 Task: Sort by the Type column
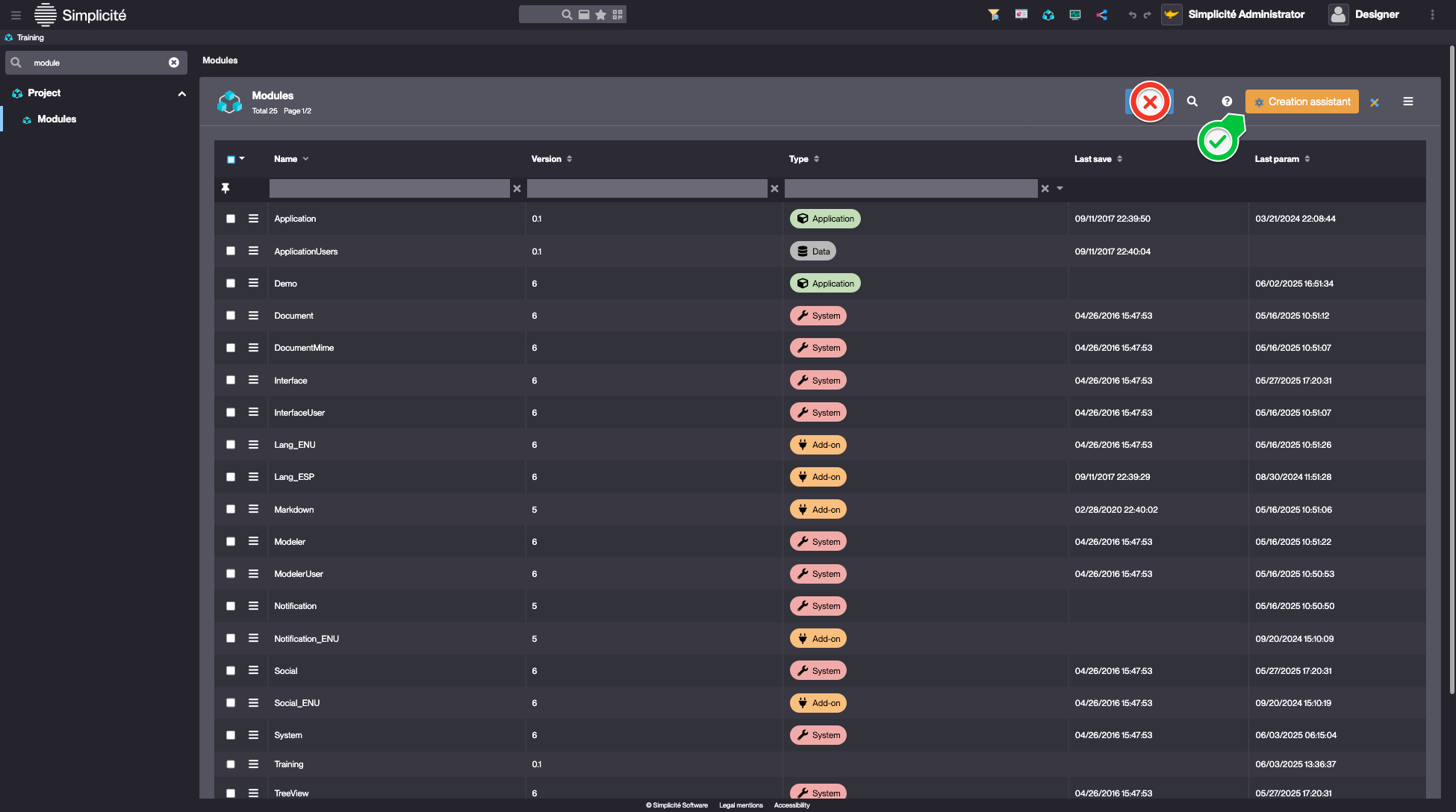coord(804,159)
